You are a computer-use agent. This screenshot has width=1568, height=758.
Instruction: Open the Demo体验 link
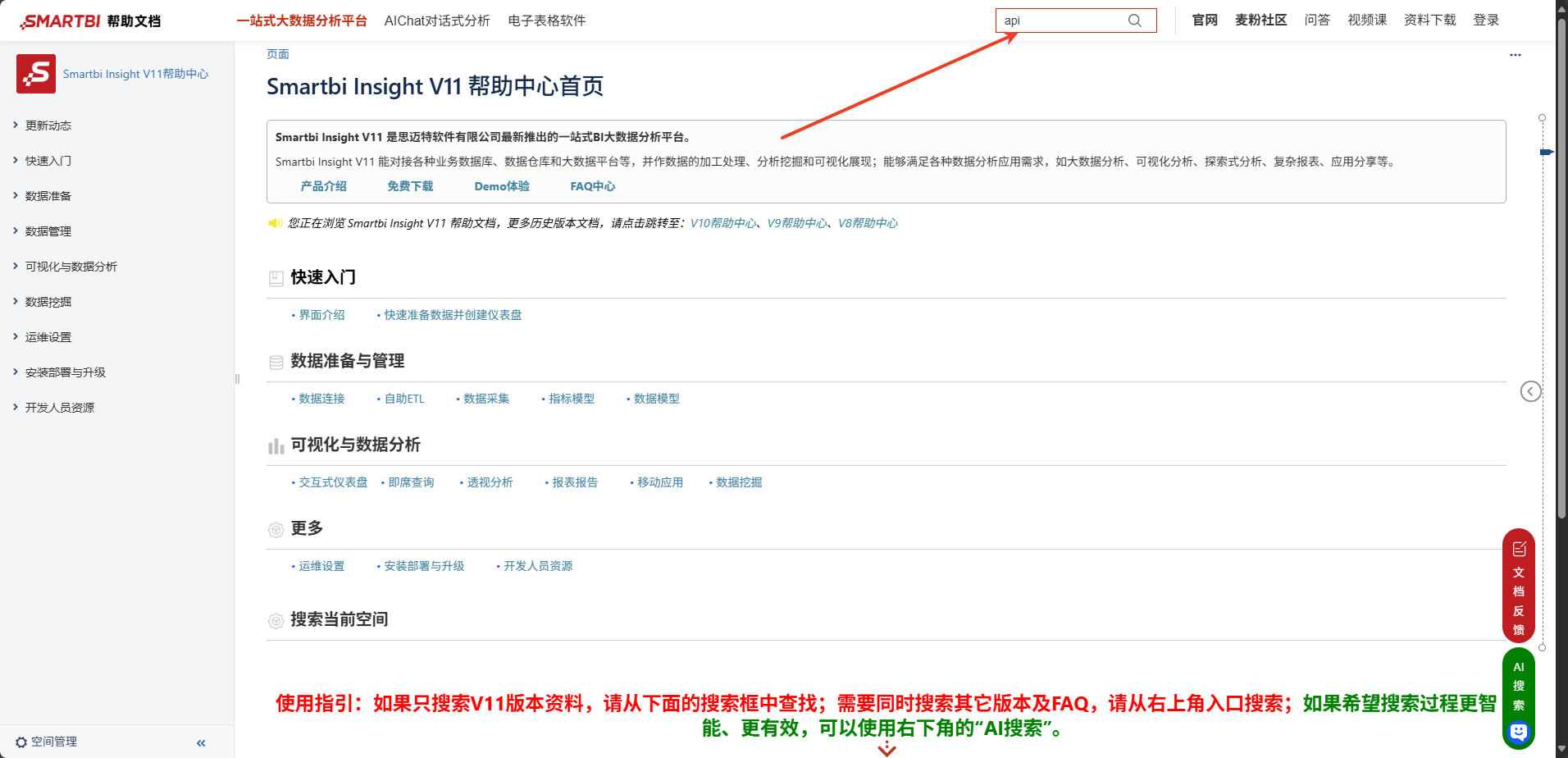[502, 186]
